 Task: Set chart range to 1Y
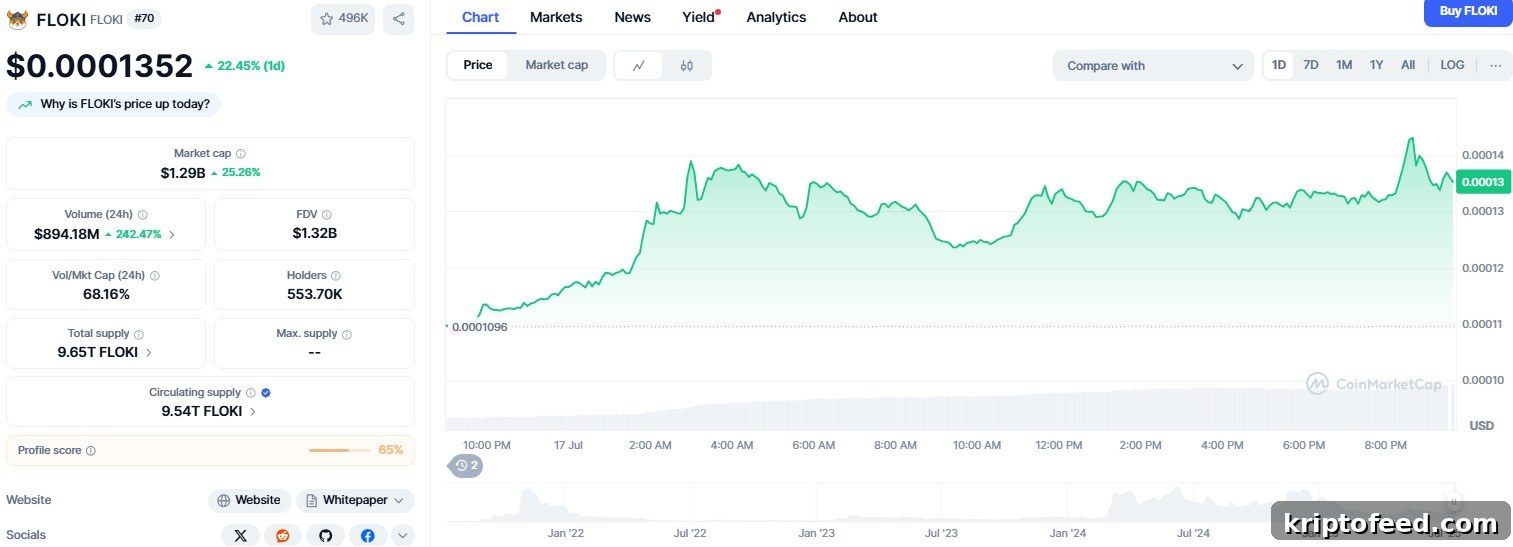click(1377, 65)
